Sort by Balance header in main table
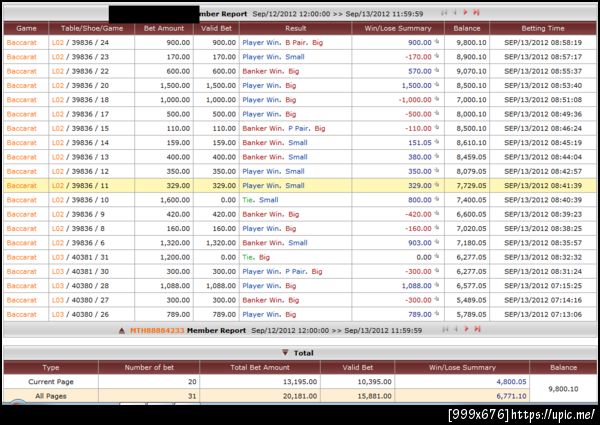600x425 pixels. click(x=466, y=28)
